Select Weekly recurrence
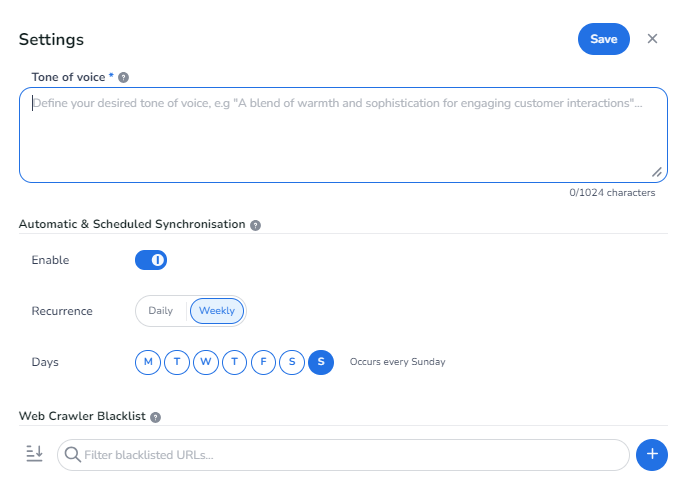692x484 pixels. pyautogui.click(x=217, y=311)
